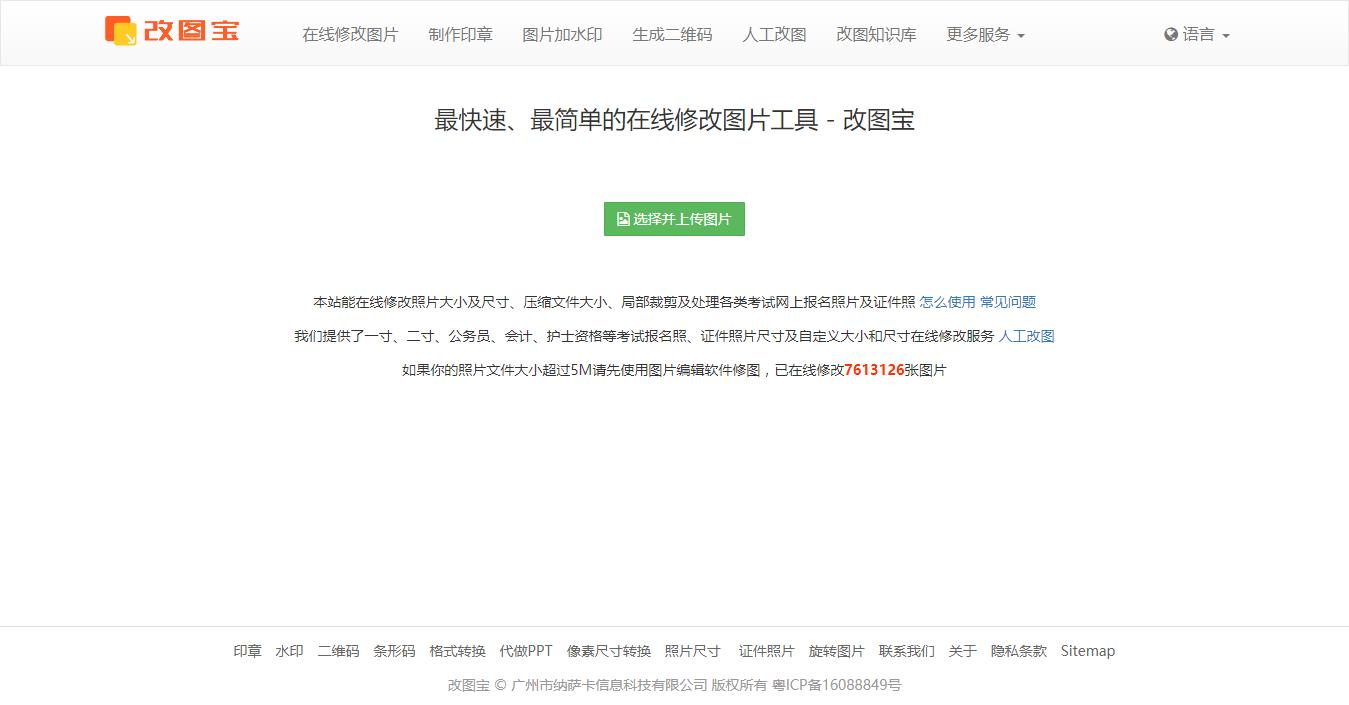Image resolution: width=1349 pixels, height=705 pixels.
Task: Click the globe language icon
Action: 1171,33
